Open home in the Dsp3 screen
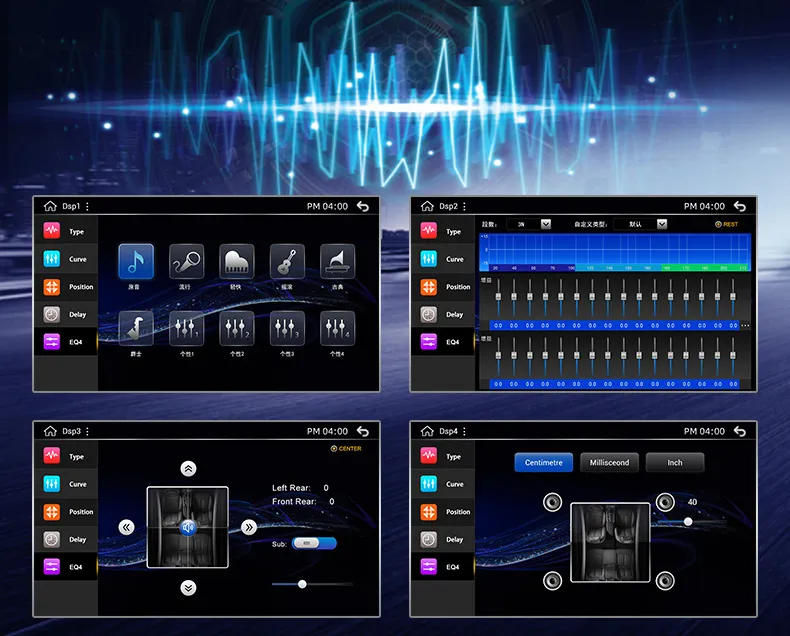This screenshot has height=636, width=790. point(50,431)
